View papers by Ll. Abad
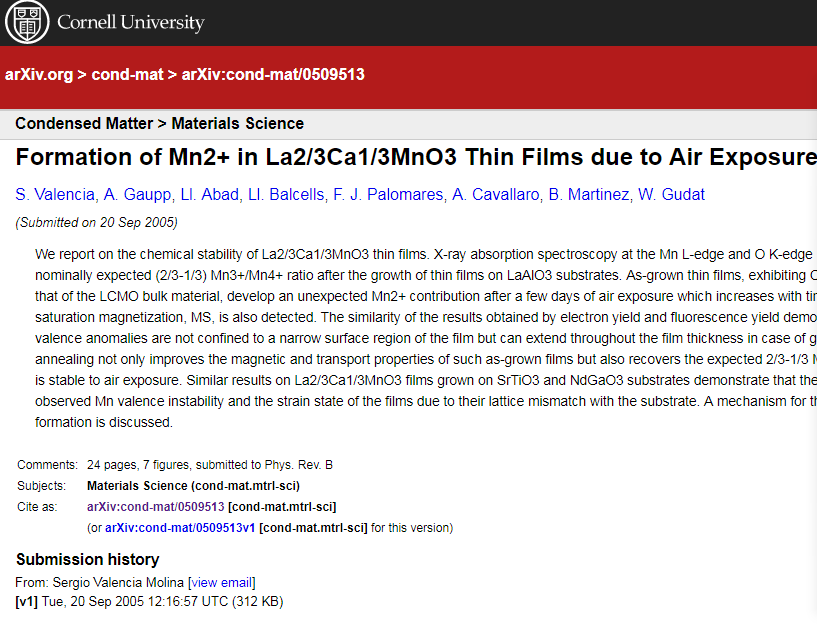The image size is (817, 628). 207,194
